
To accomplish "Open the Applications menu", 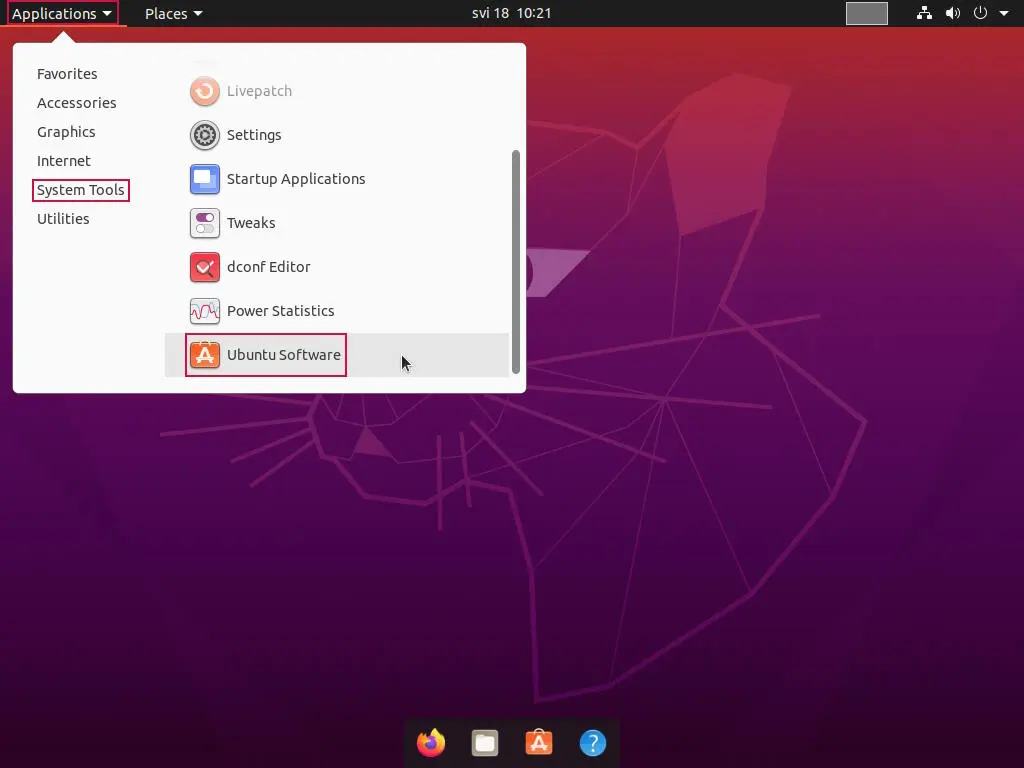I will point(62,14).
